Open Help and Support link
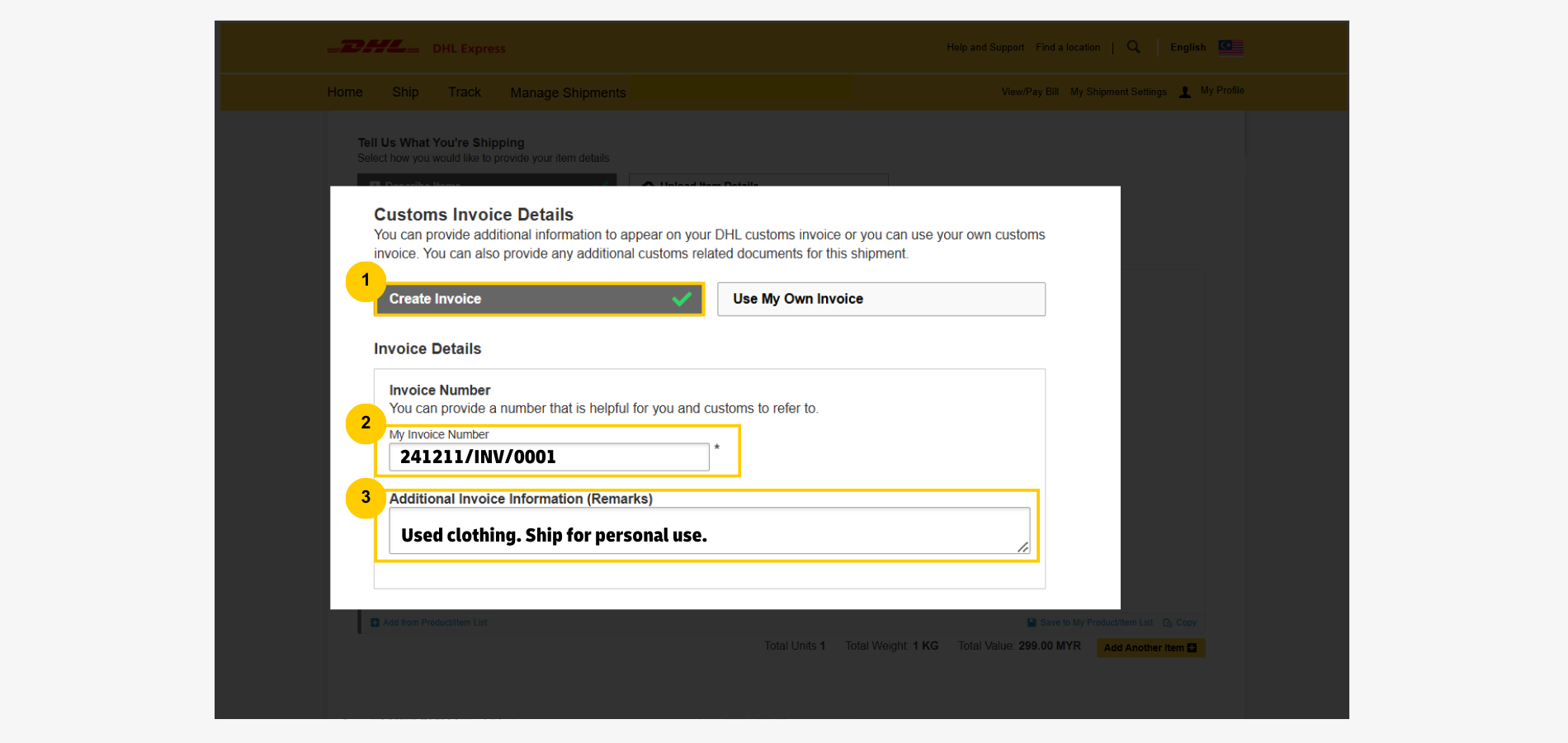Image resolution: width=1568 pixels, height=743 pixels. pyautogui.click(x=985, y=47)
